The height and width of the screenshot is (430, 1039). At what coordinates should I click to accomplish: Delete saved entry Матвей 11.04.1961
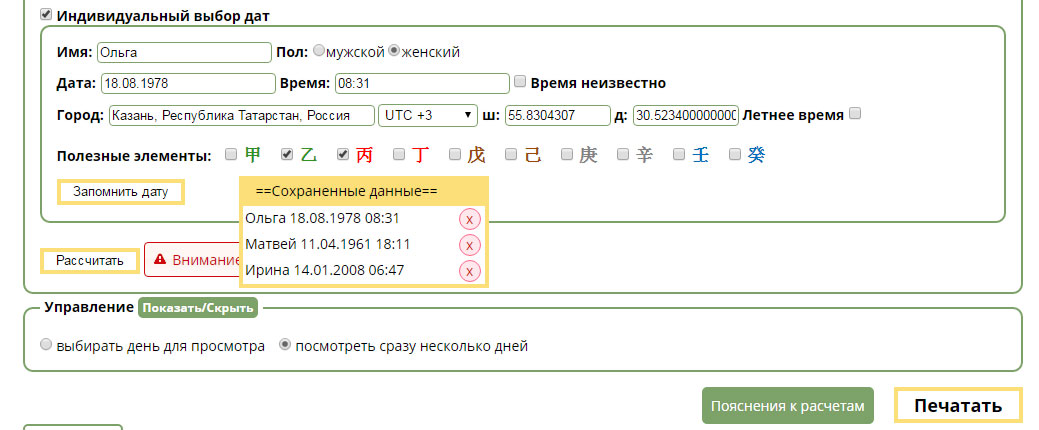(469, 245)
